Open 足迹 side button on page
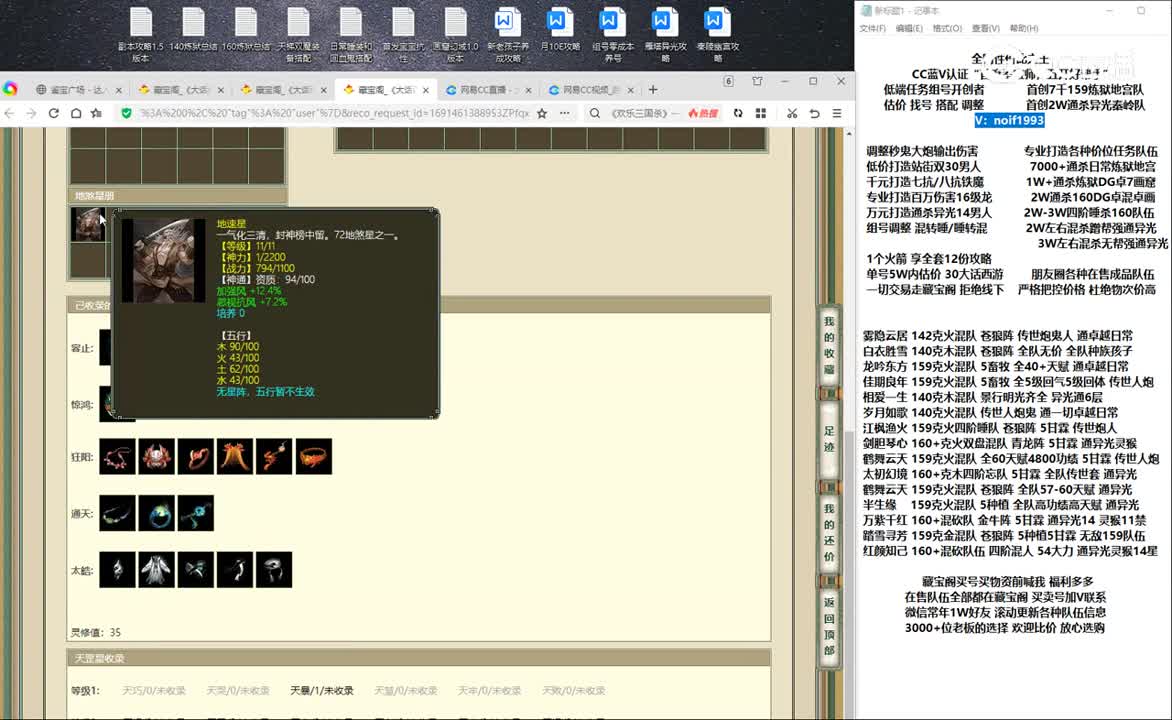 coord(829,440)
